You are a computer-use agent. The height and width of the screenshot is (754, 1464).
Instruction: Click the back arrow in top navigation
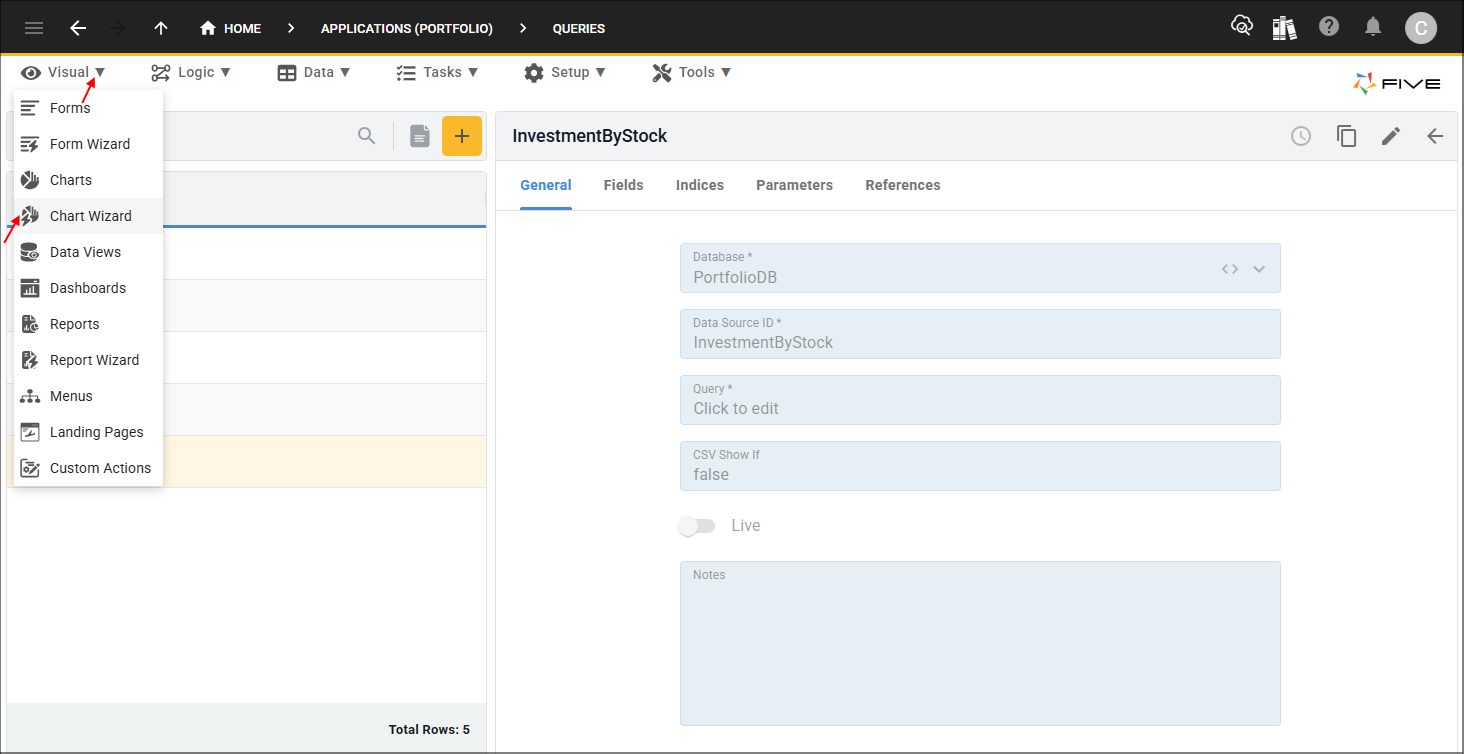pyautogui.click(x=78, y=28)
